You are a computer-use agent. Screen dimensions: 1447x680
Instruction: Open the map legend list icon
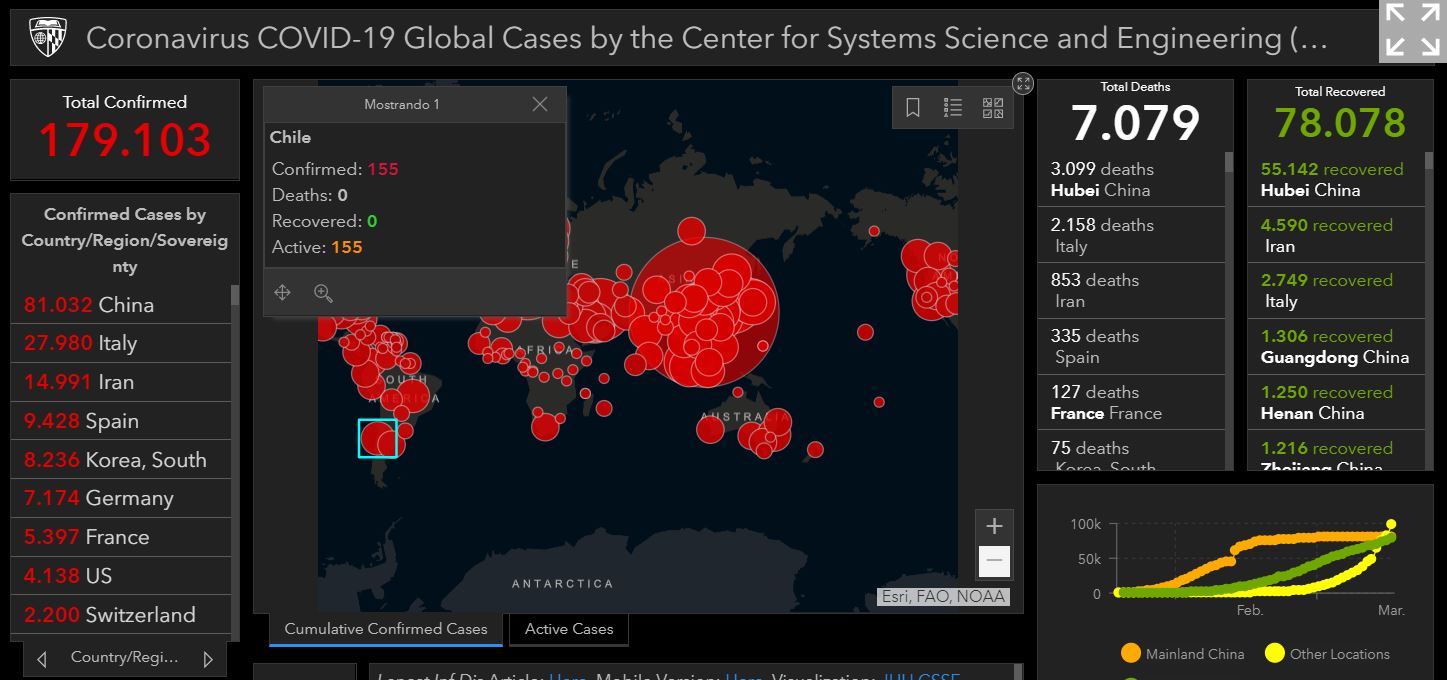[953, 108]
